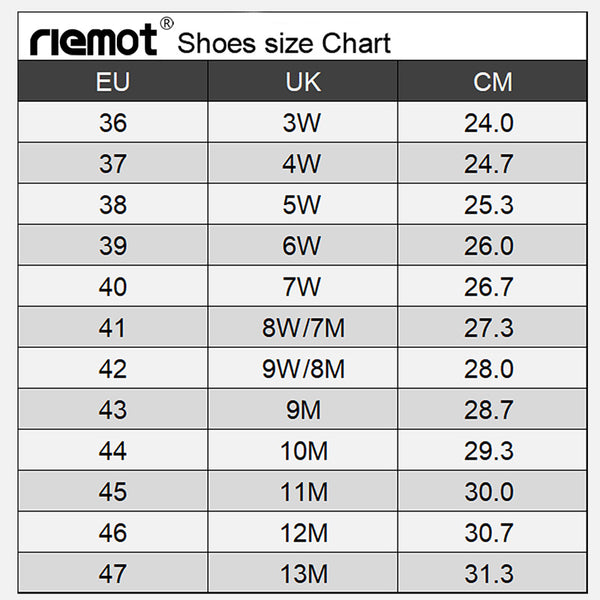The height and width of the screenshot is (600, 600).
Task: Click the 9W/8M UK size cell
Action: [303, 368]
